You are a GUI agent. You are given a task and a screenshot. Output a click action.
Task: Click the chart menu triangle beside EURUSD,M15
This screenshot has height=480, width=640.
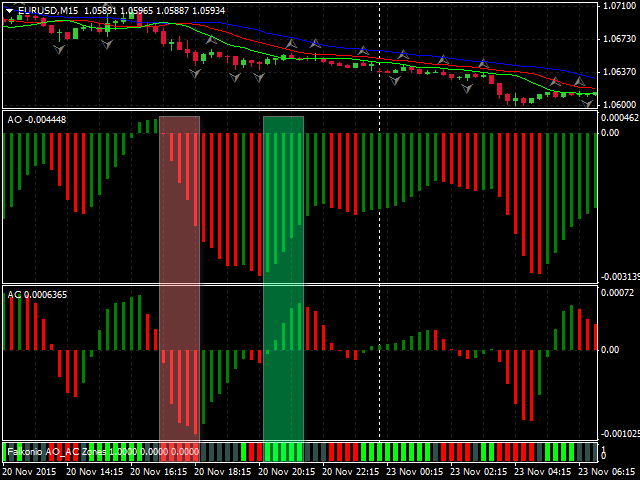click(9, 10)
